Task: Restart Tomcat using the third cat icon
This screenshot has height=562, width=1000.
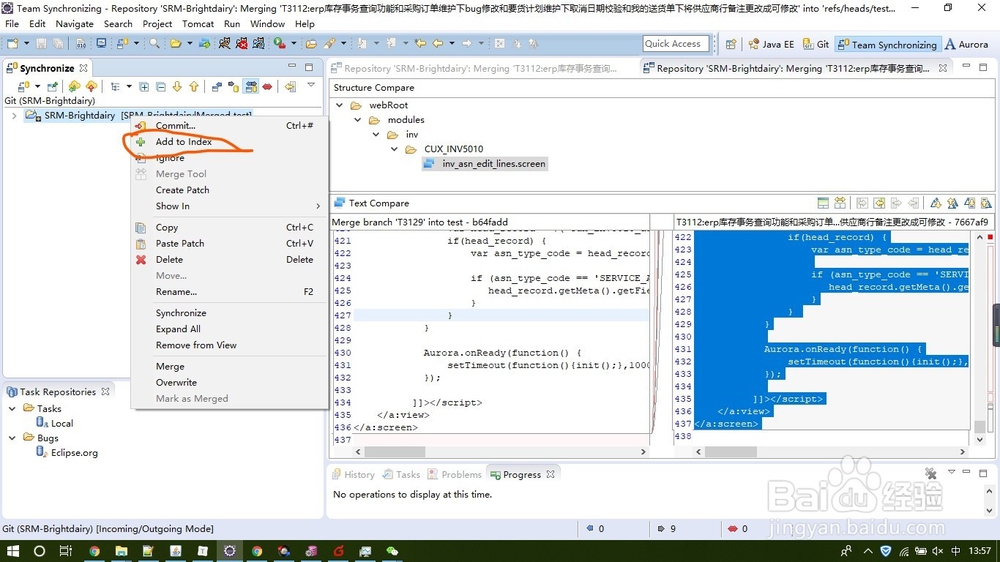Action: pos(259,43)
